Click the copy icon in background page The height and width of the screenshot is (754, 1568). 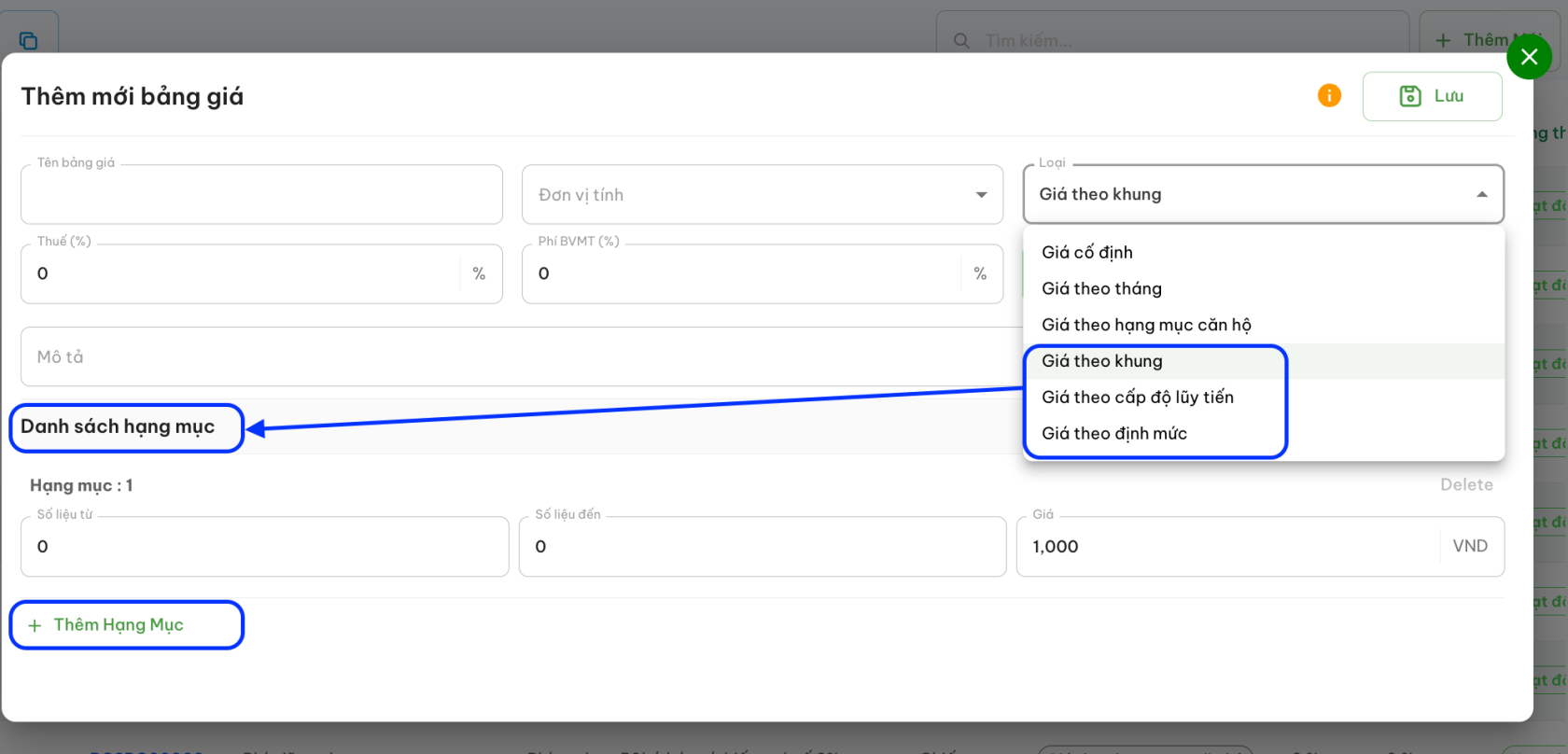point(29,40)
